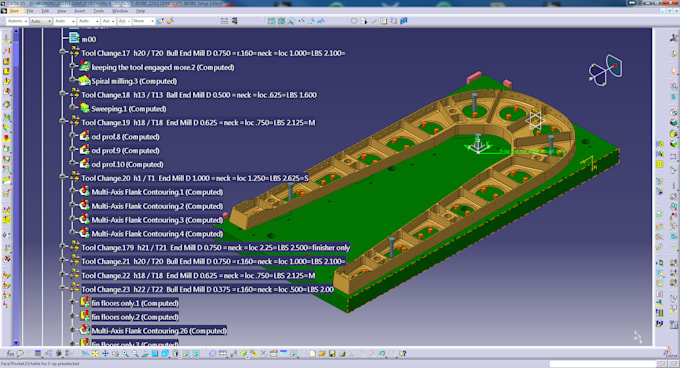Collapse the Tool Change.20 tree node
Screen dimensions: 680x368
click(x=63, y=177)
